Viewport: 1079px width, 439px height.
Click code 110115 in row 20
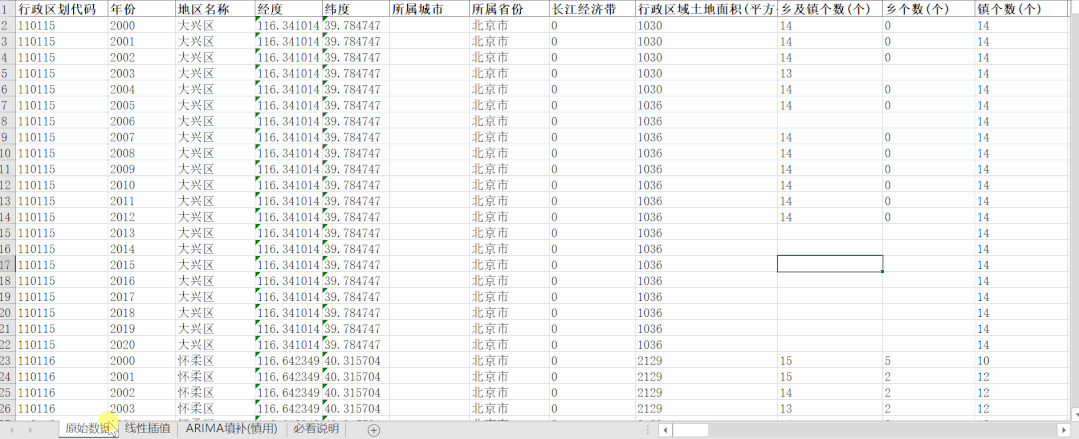61,312
